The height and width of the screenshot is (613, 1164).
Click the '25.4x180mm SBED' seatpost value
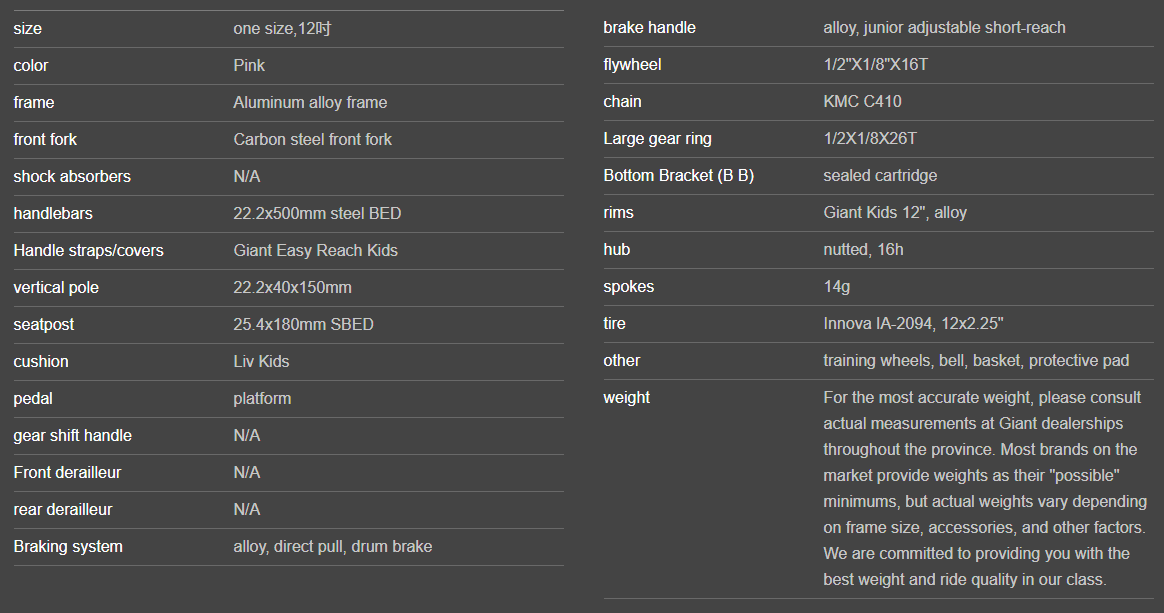[303, 325]
